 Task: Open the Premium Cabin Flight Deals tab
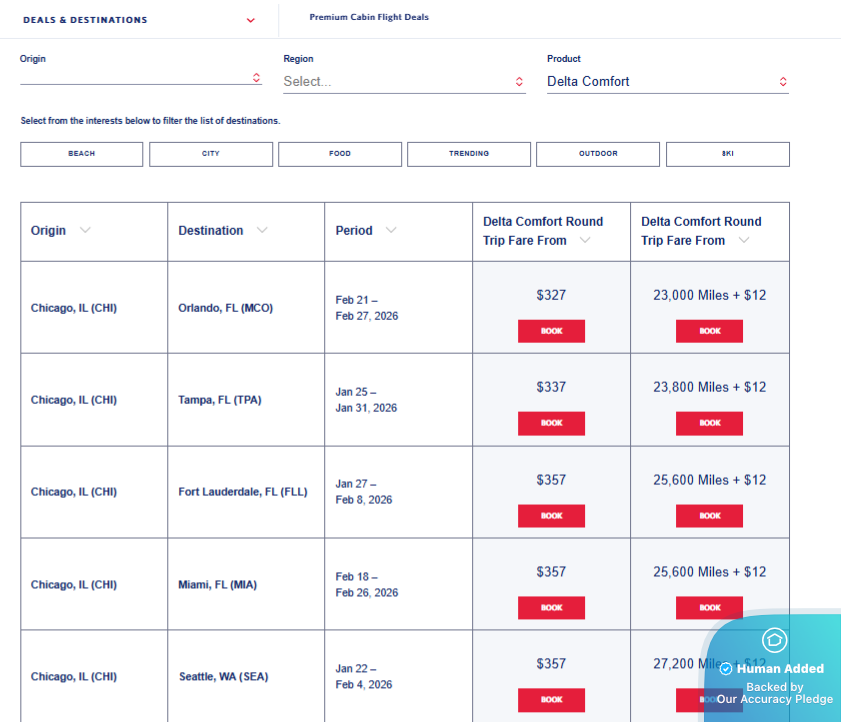(369, 17)
